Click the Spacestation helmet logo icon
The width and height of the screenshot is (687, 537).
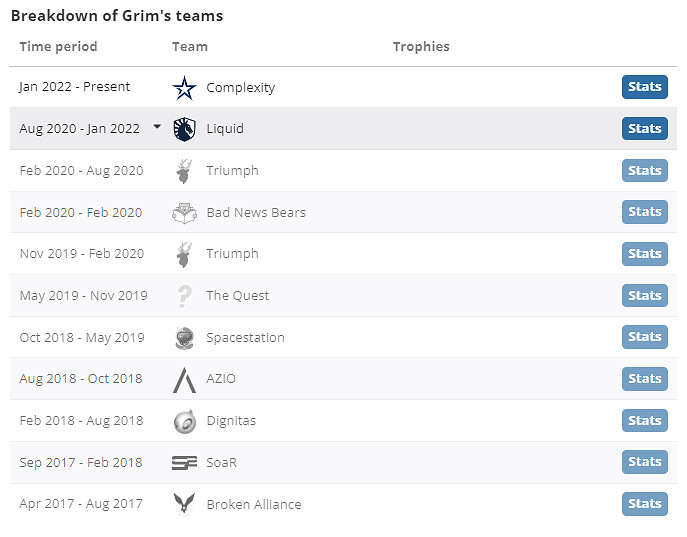point(184,338)
